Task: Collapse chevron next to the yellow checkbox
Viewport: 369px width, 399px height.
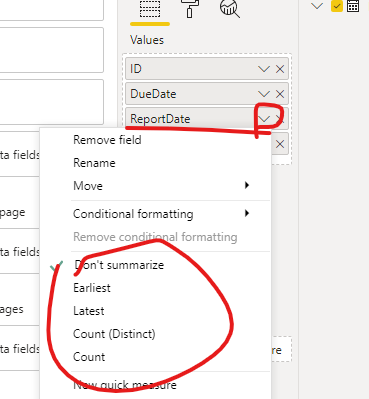Action: (317, 6)
